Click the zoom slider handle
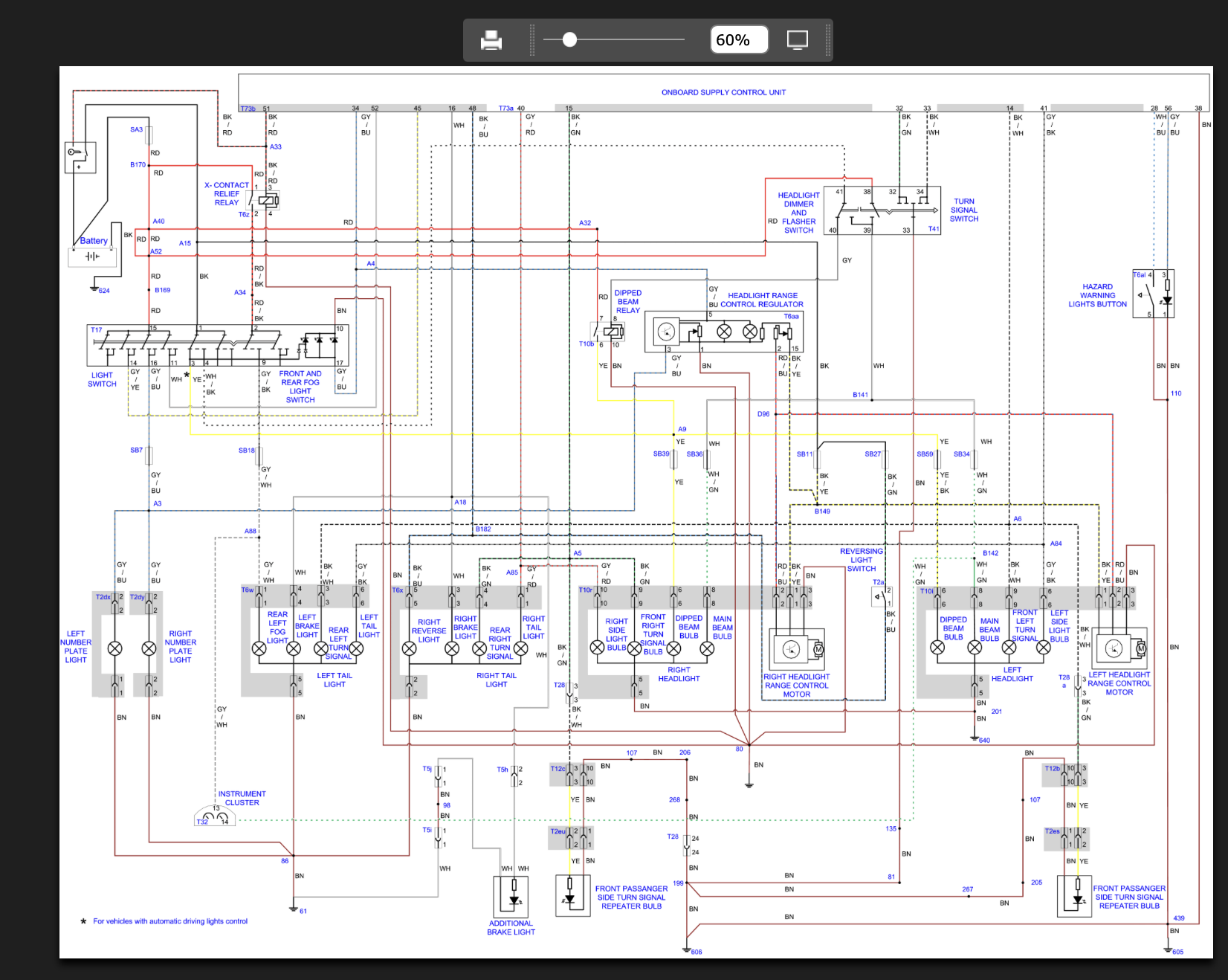 pos(569,39)
